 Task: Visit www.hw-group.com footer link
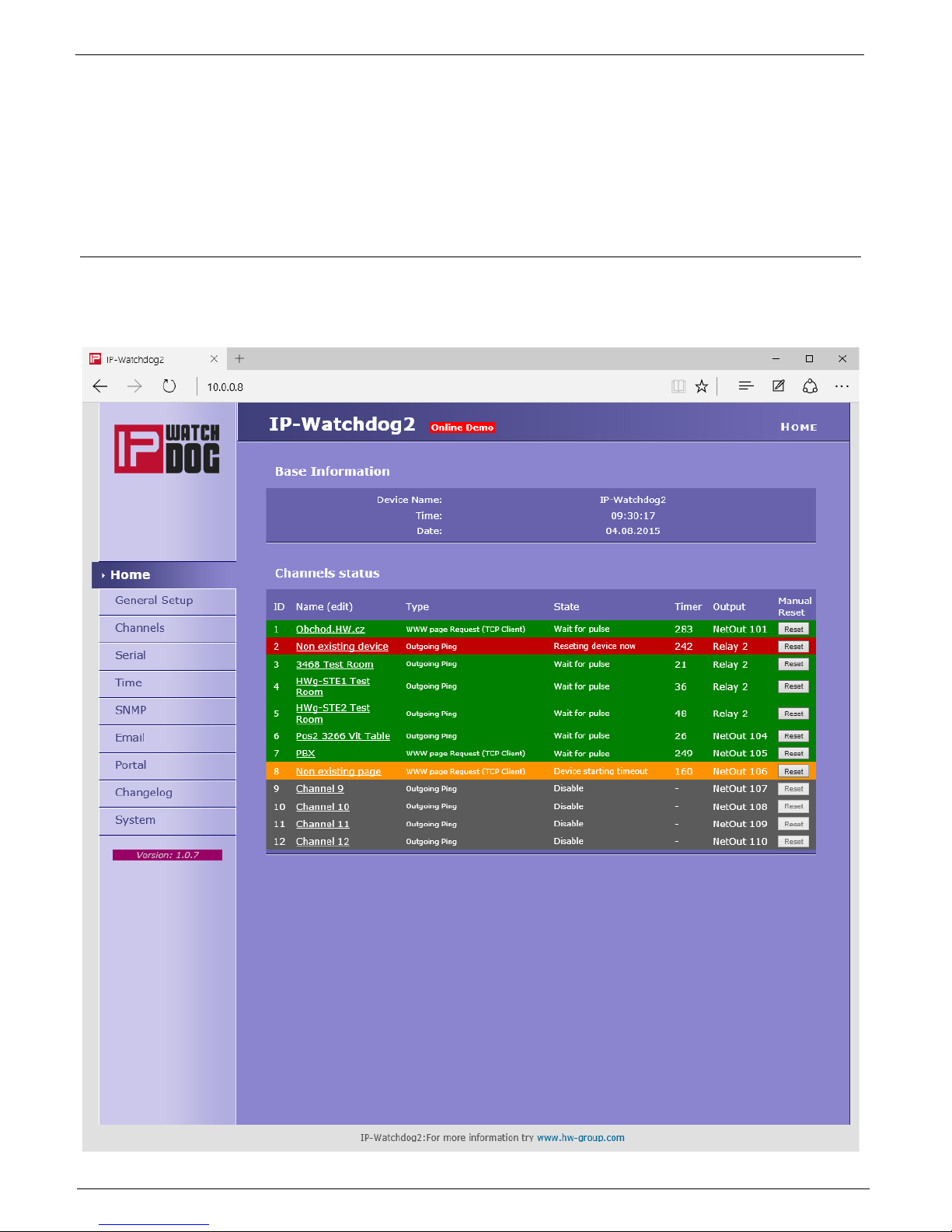click(581, 1138)
